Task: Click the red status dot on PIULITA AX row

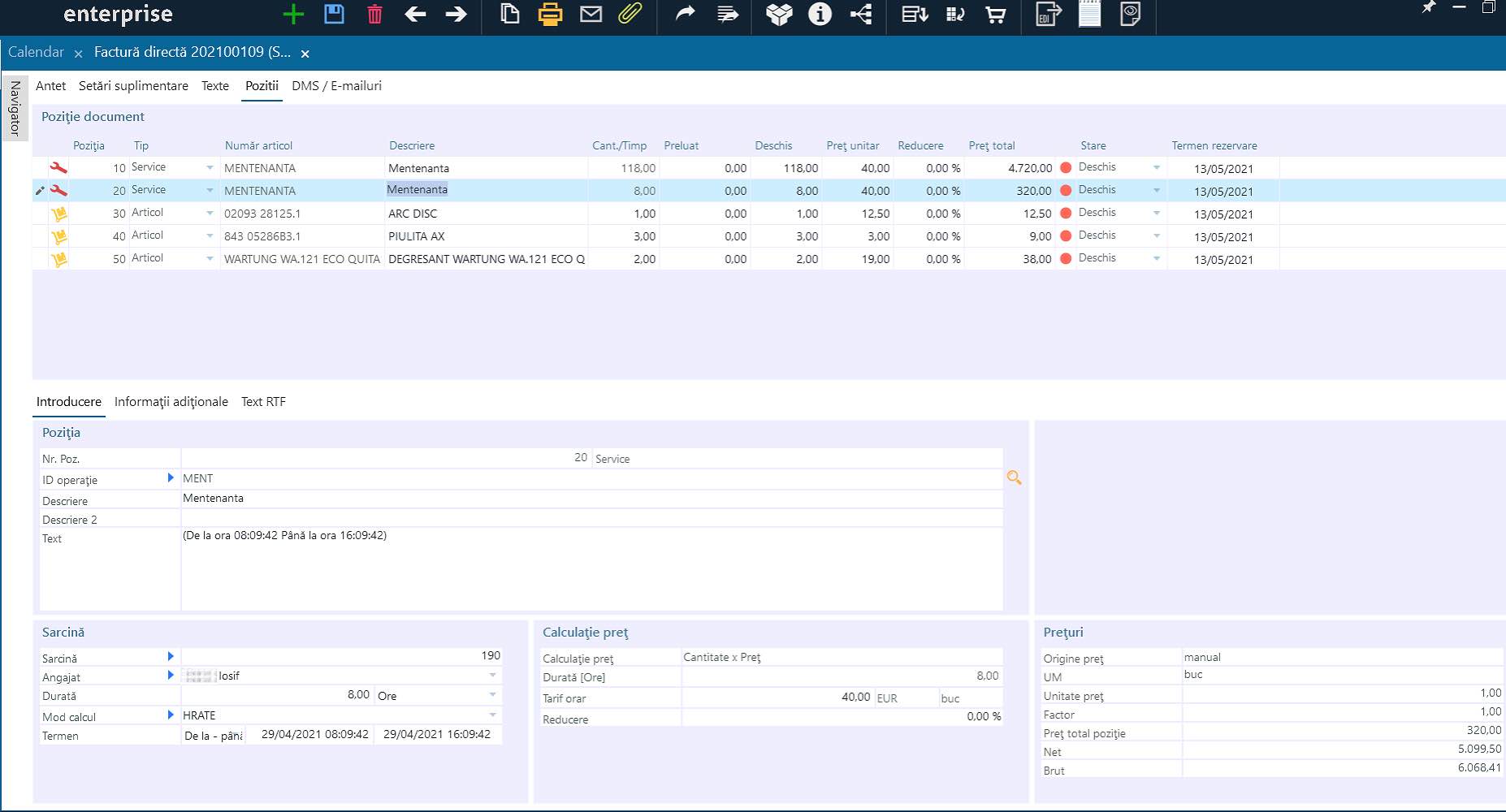Action: coord(1066,236)
